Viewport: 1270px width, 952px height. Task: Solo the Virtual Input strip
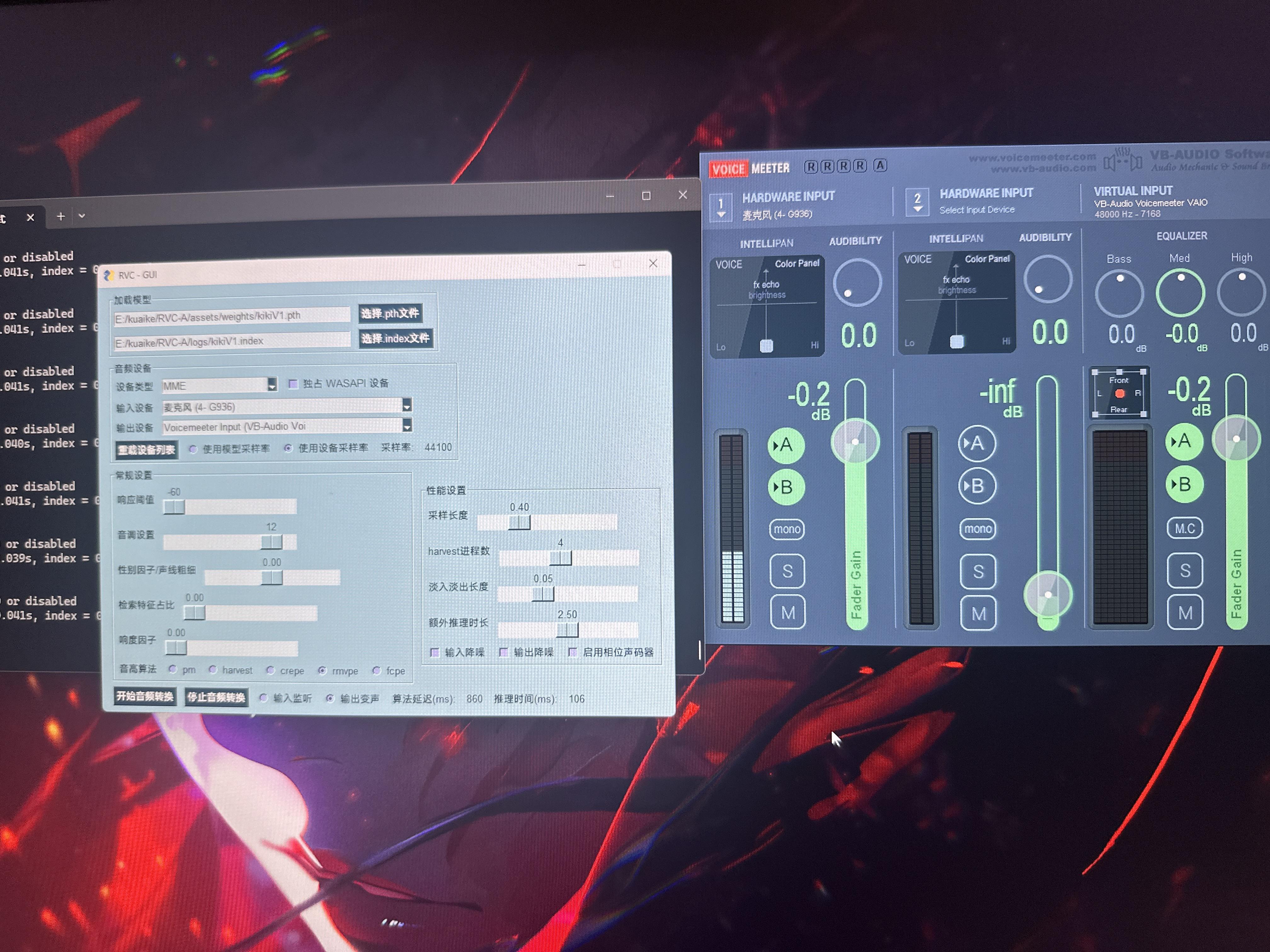1185,570
